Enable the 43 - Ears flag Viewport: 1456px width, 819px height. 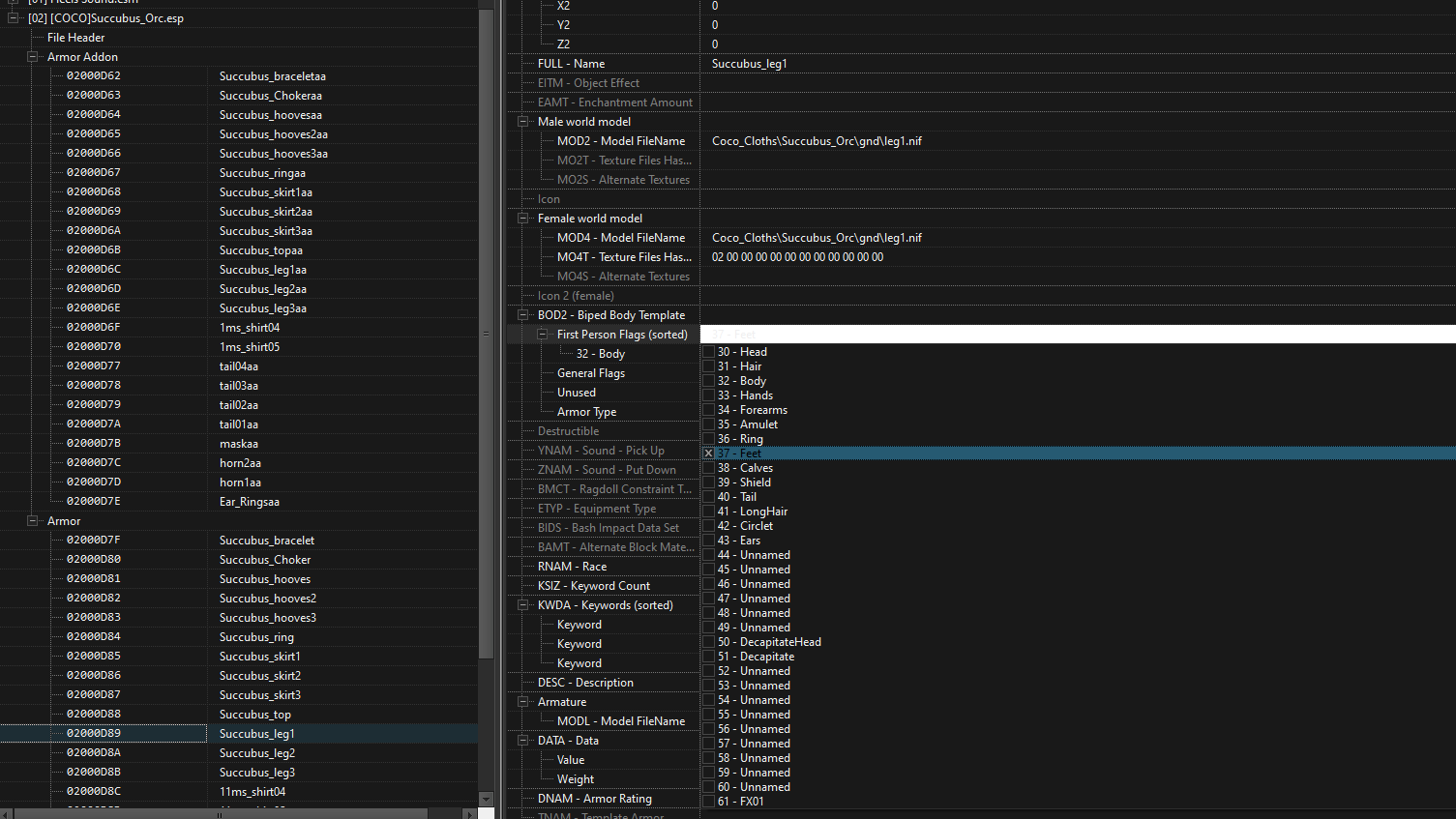click(x=708, y=541)
